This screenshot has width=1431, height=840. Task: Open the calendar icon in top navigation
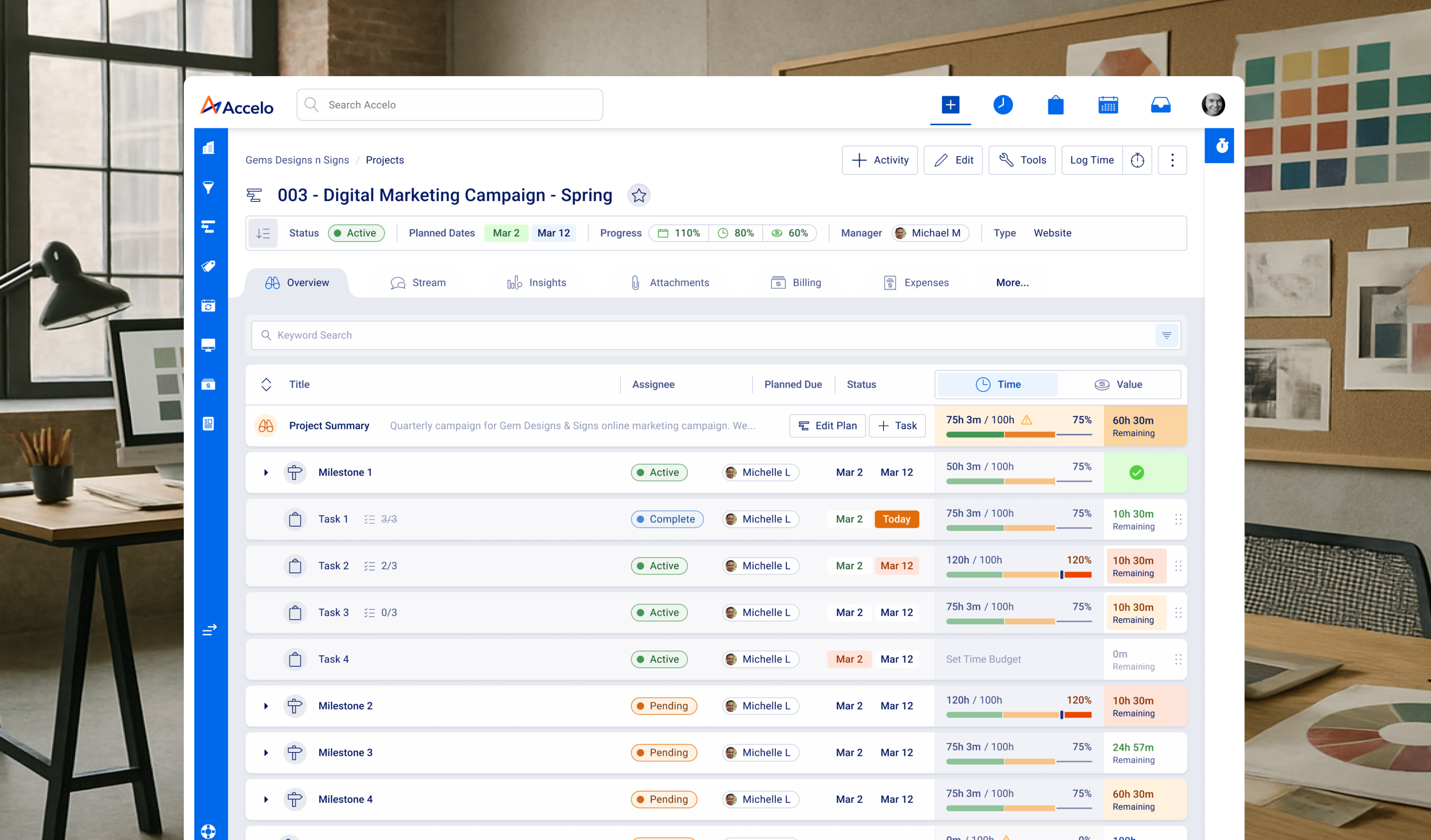(x=1107, y=104)
